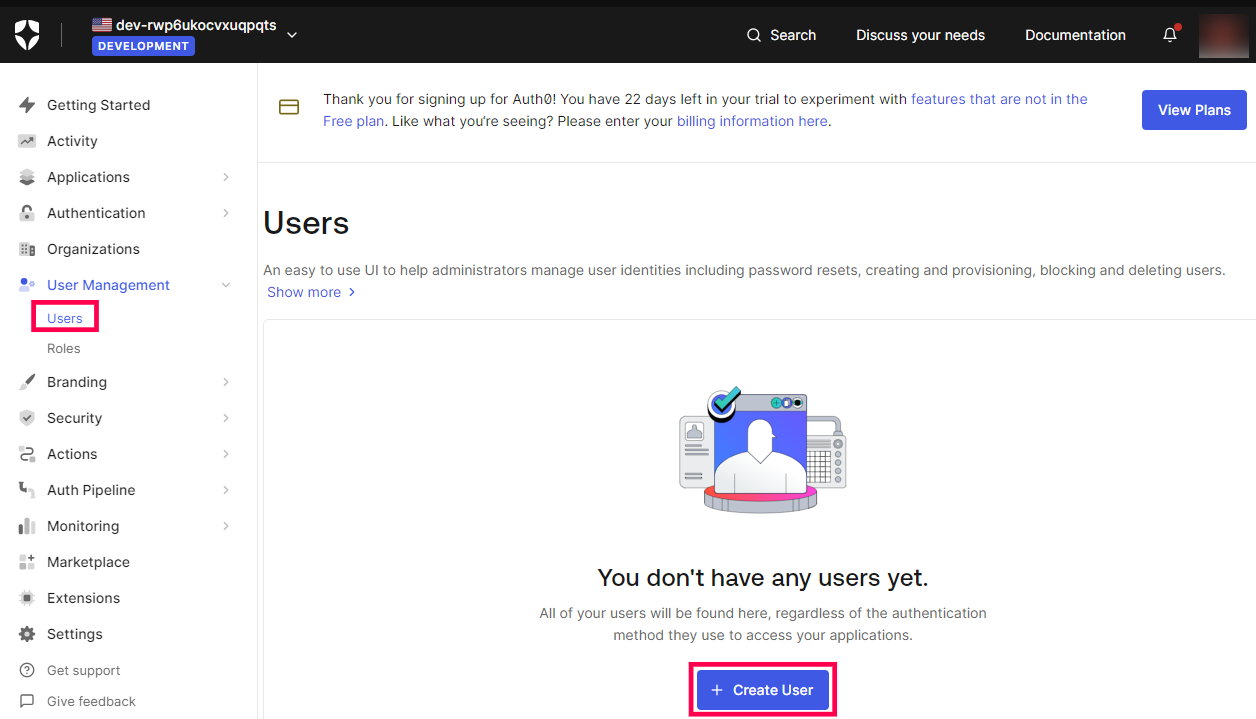Click the Auth0 shield logo
The width and height of the screenshot is (1256, 719).
[27, 35]
